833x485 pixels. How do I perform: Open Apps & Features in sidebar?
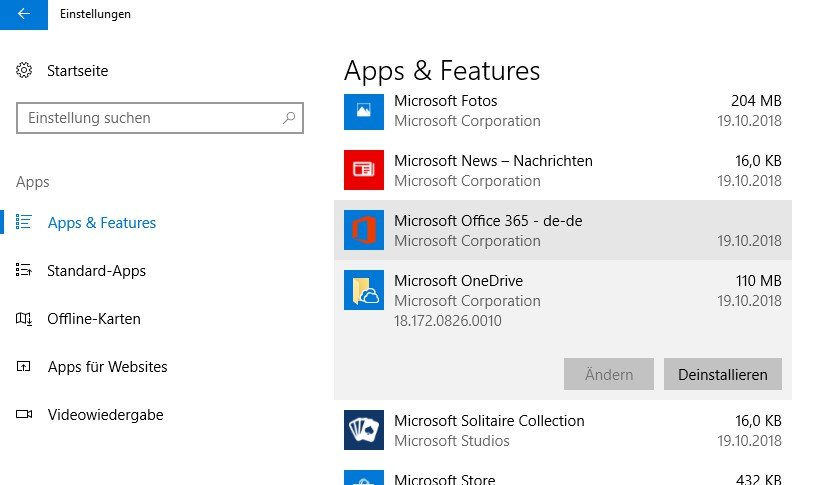click(101, 223)
